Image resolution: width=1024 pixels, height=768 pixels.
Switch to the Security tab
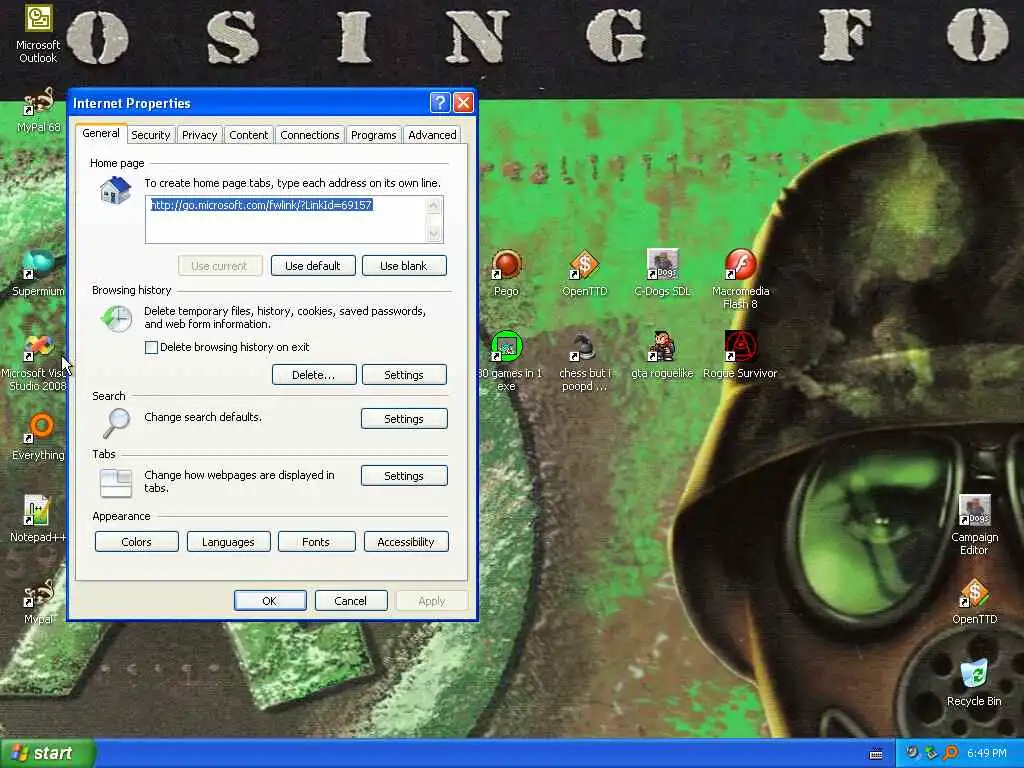[150, 135]
